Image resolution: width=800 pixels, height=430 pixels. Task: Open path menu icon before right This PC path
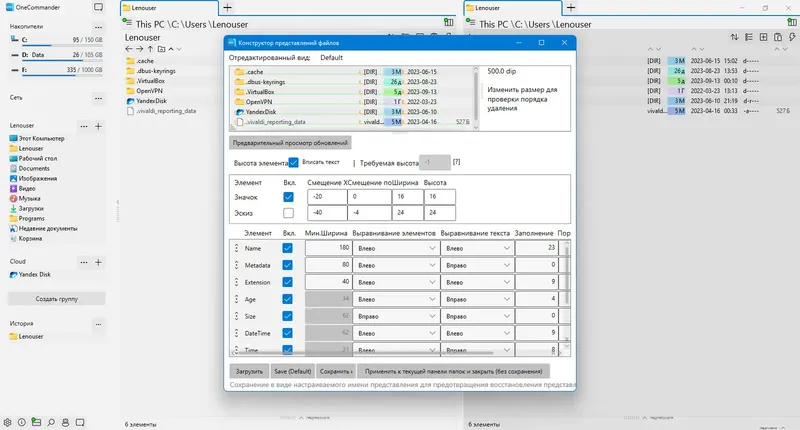pos(470,22)
